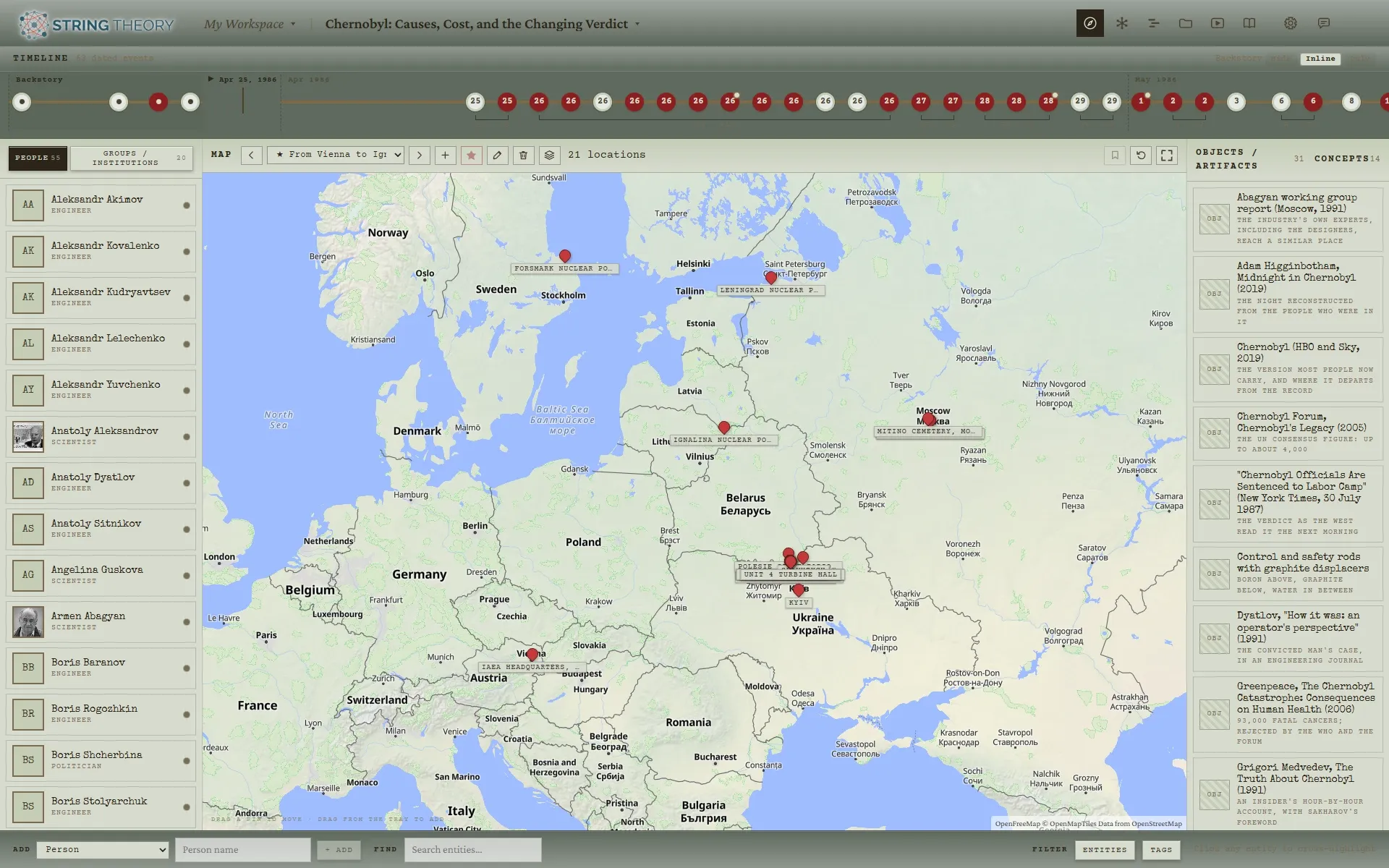Click the String Theory logo
1389x868 pixels.
(x=96, y=25)
